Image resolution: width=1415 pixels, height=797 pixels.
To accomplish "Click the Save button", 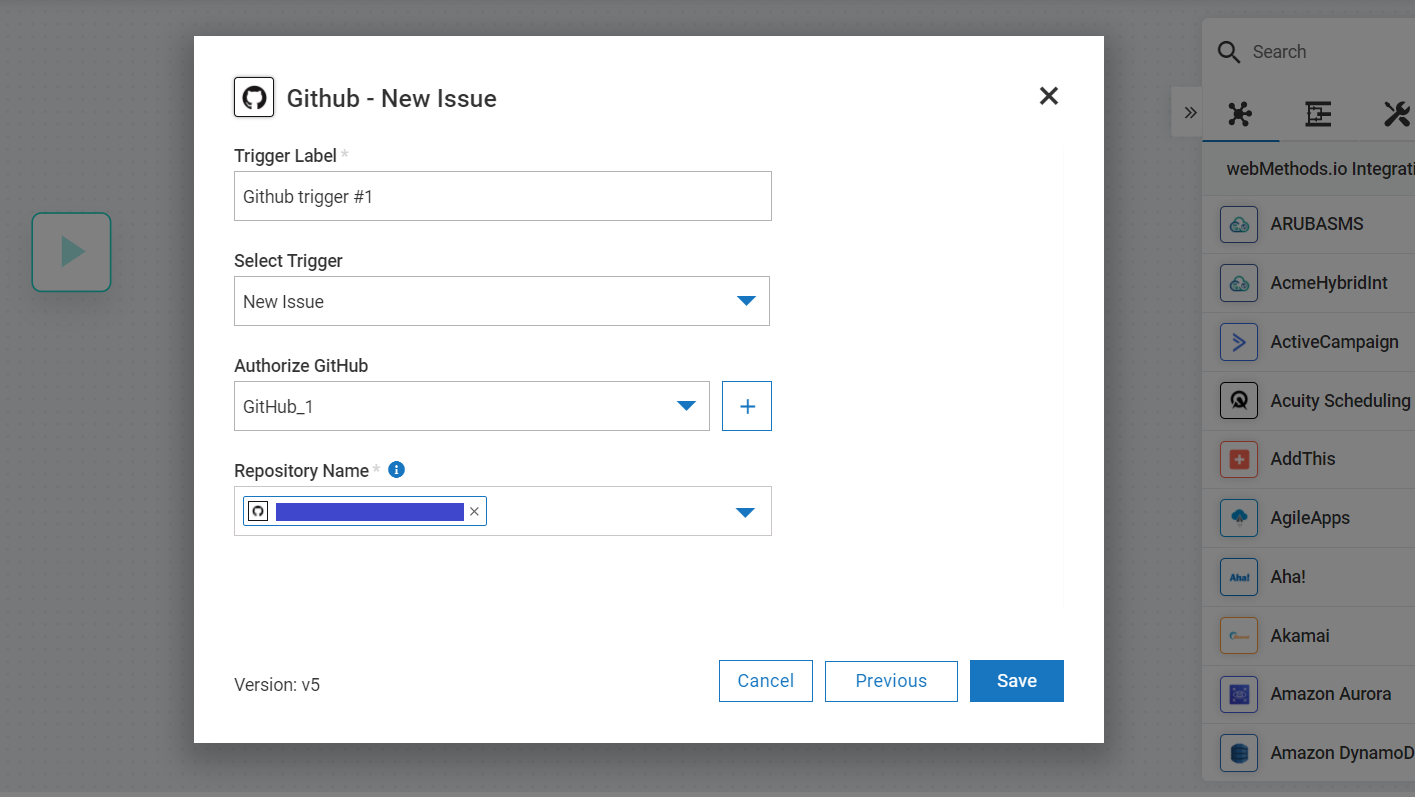I will click(x=1016, y=680).
